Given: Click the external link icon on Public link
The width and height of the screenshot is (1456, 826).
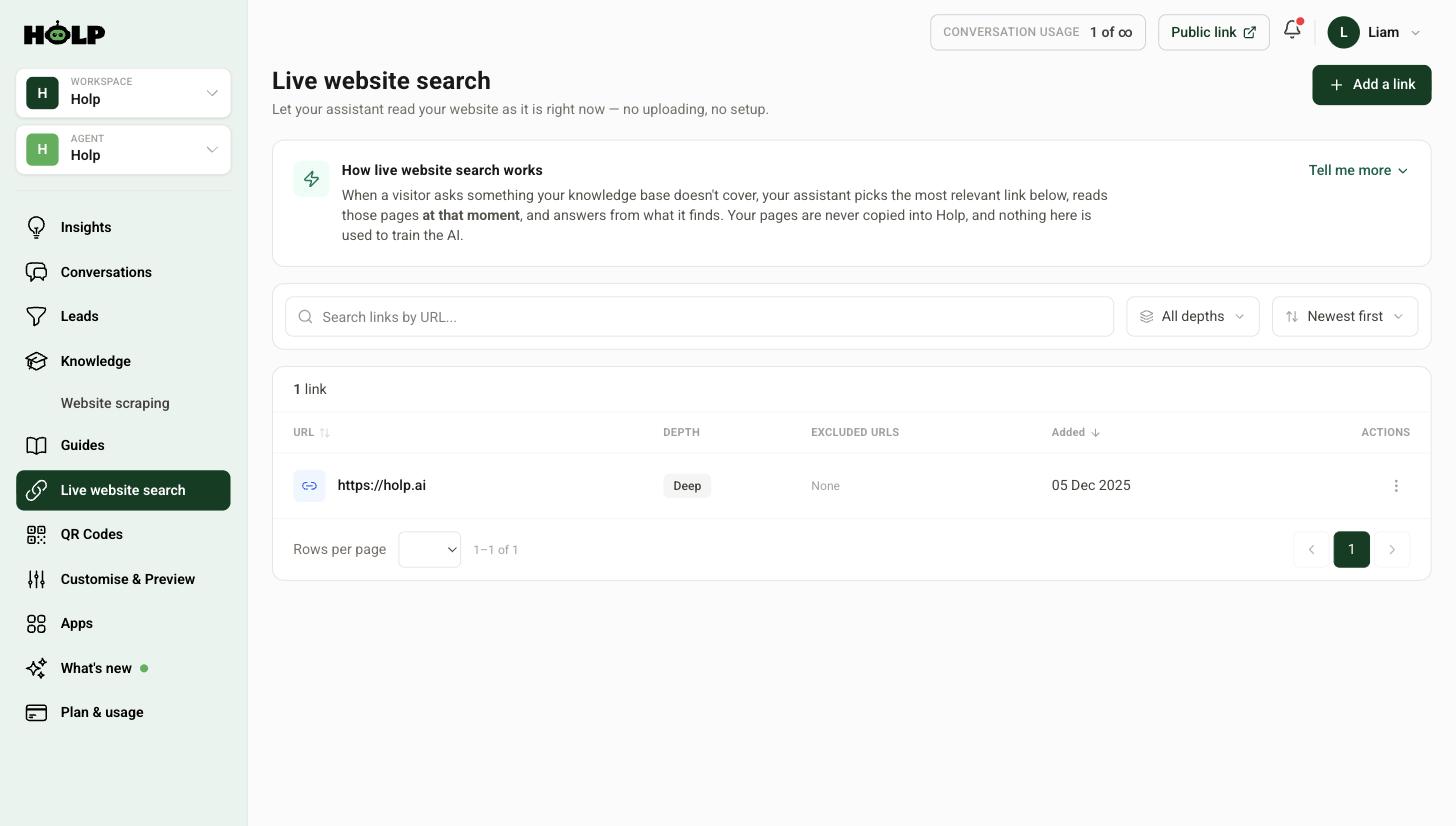Looking at the screenshot, I should tap(1249, 33).
